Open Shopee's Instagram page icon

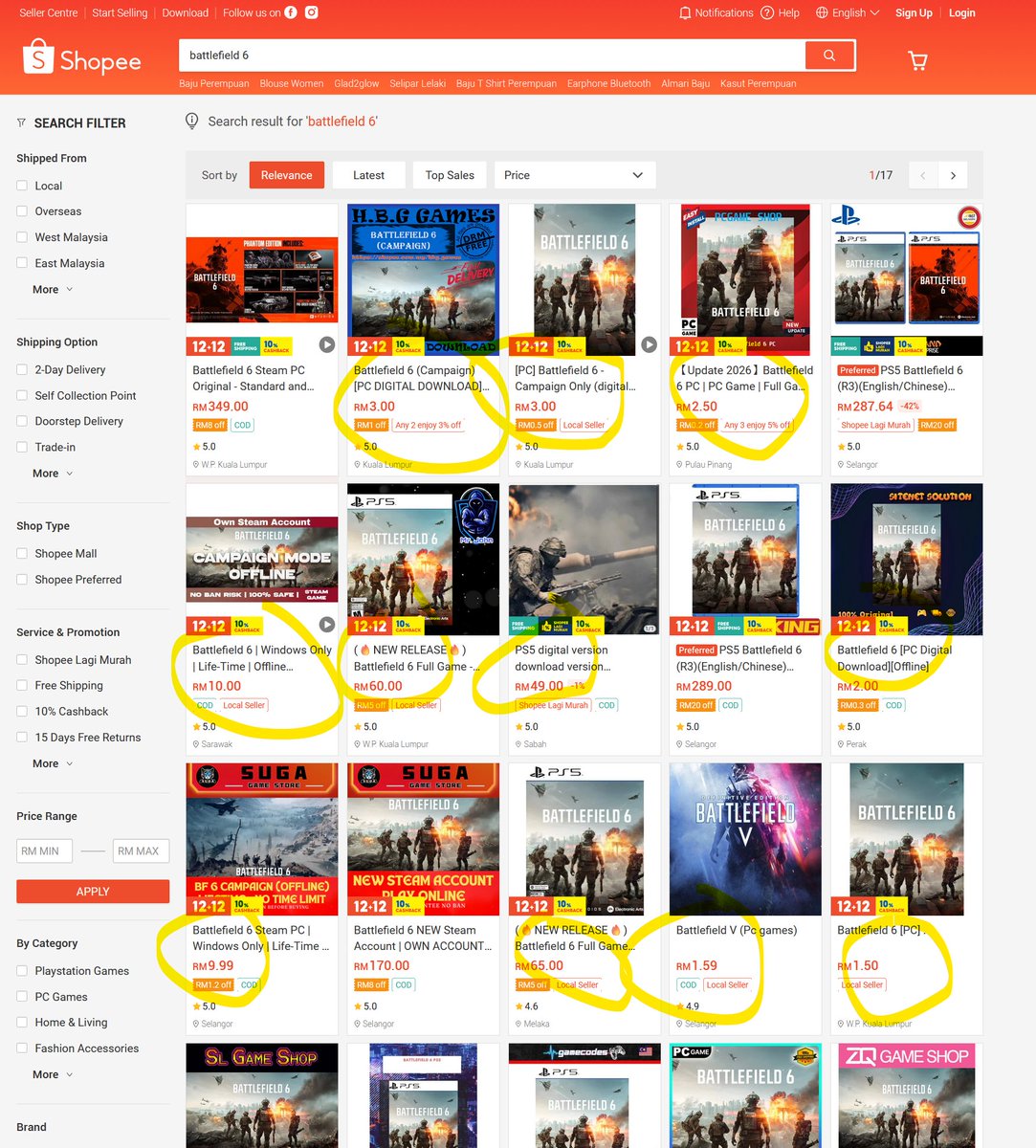[311, 12]
